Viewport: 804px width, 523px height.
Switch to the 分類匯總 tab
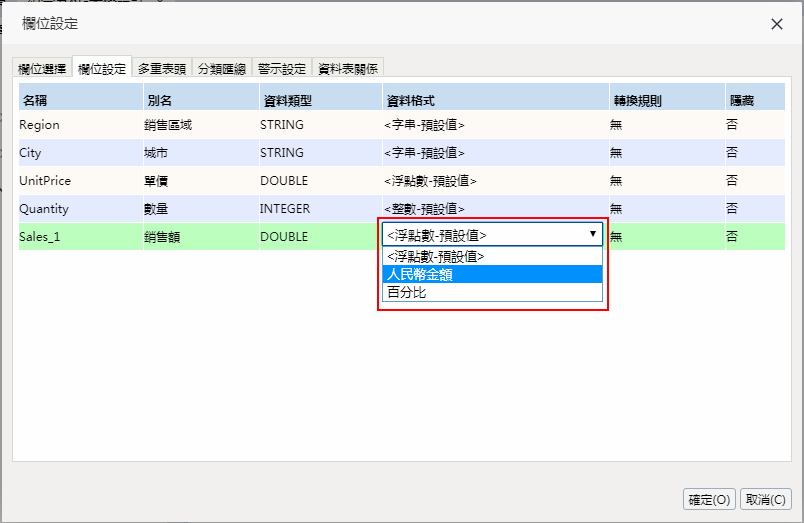pos(222,69)
